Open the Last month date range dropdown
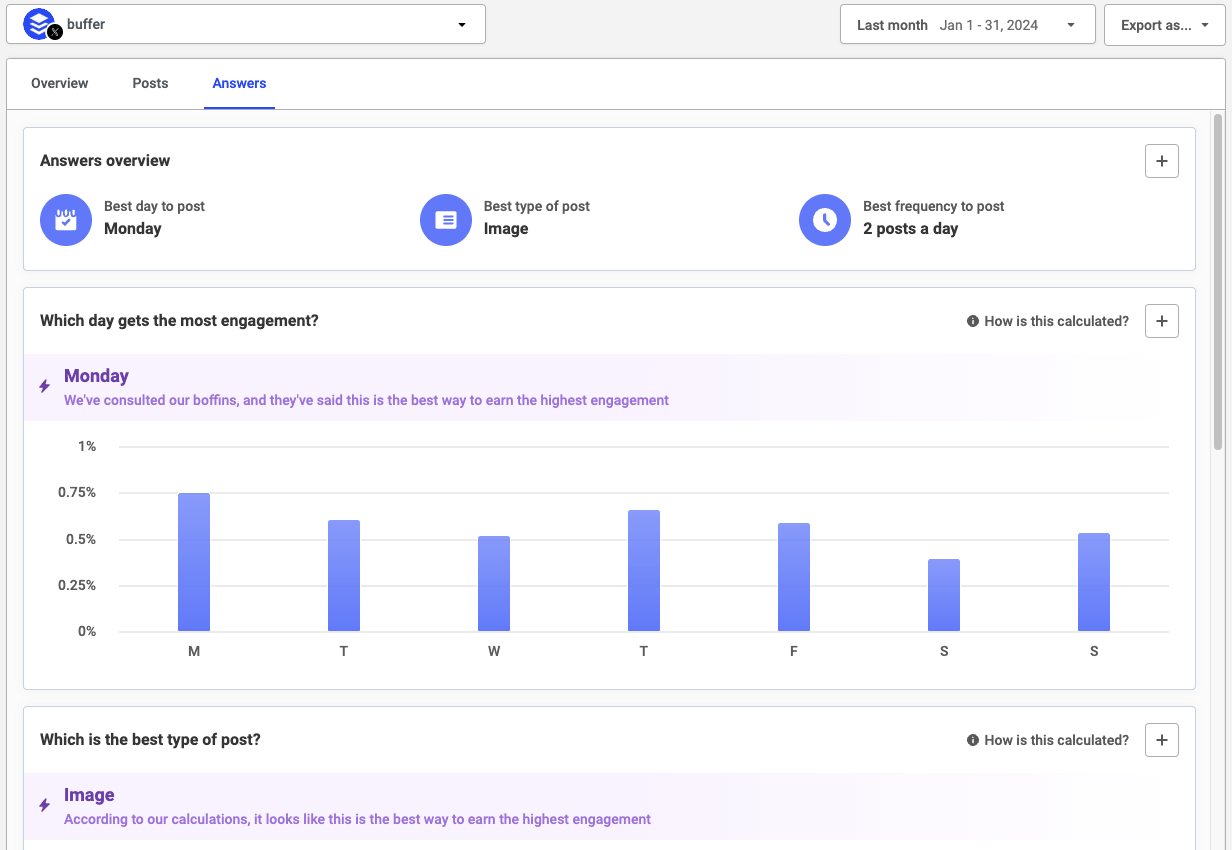This screenshot has width=1232, height=850. coord(967,25)
